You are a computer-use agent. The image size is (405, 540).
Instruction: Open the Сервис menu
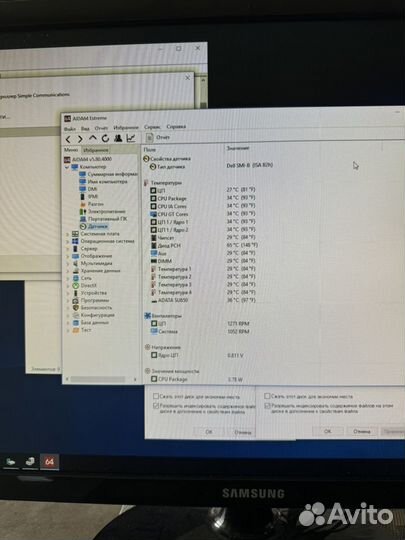tap(152, 127)
